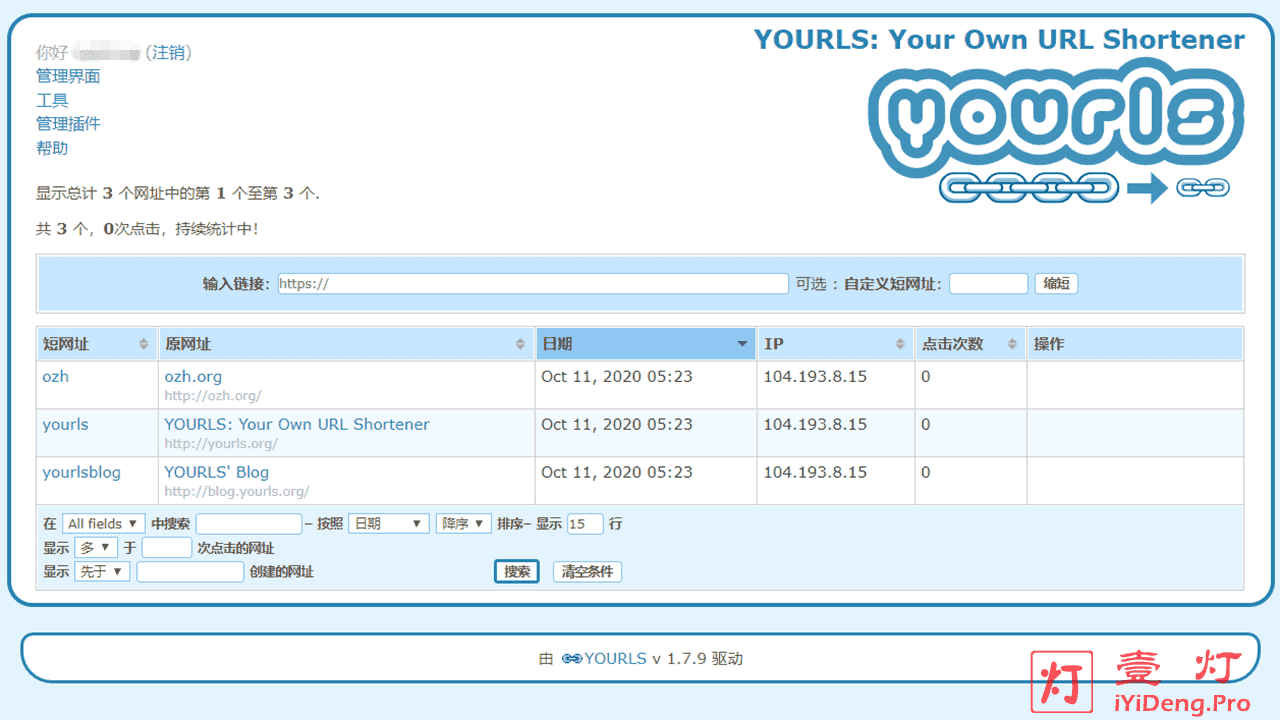
Task: Click the 日期 column descending sort arrow
Action: coord(742,344)
